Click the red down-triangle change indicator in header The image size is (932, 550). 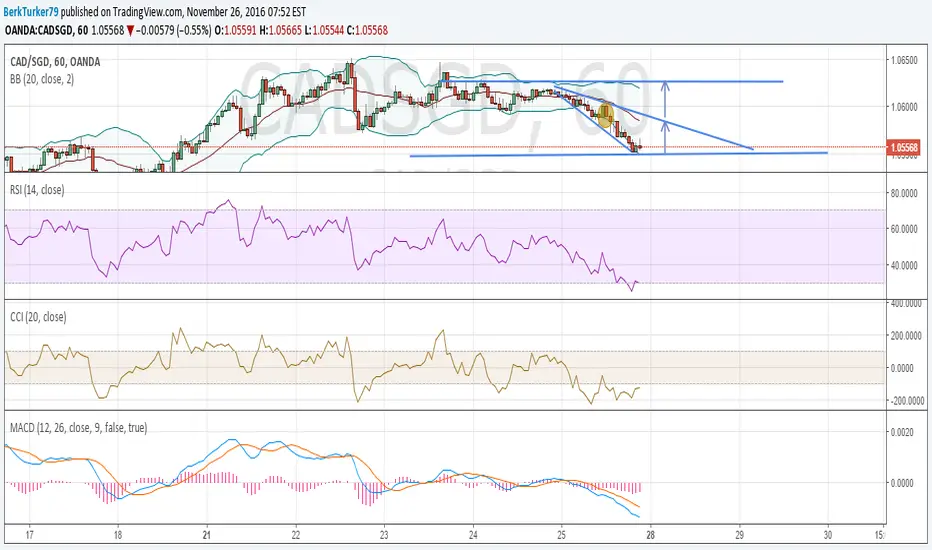(x=130, y=30)
